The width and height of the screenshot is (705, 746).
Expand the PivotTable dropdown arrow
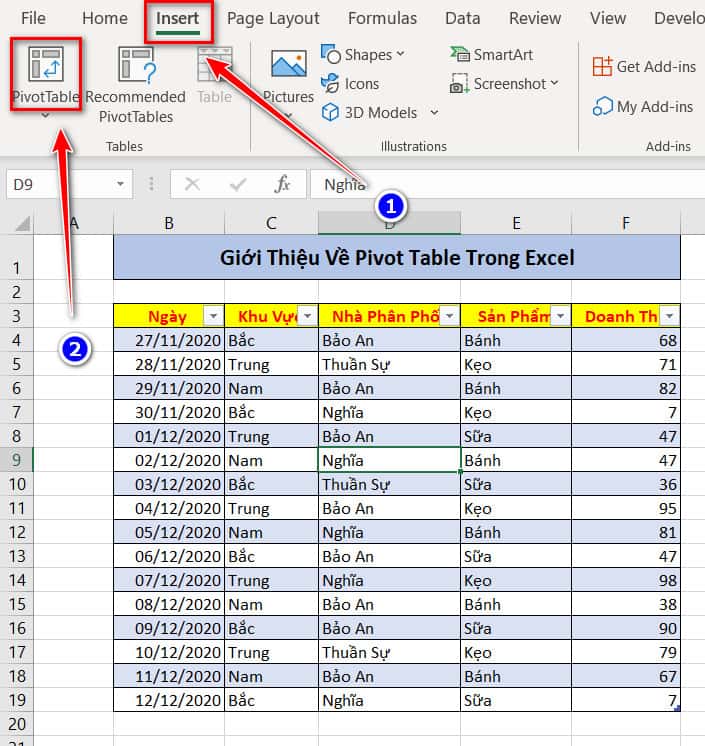tap(45, 116)
